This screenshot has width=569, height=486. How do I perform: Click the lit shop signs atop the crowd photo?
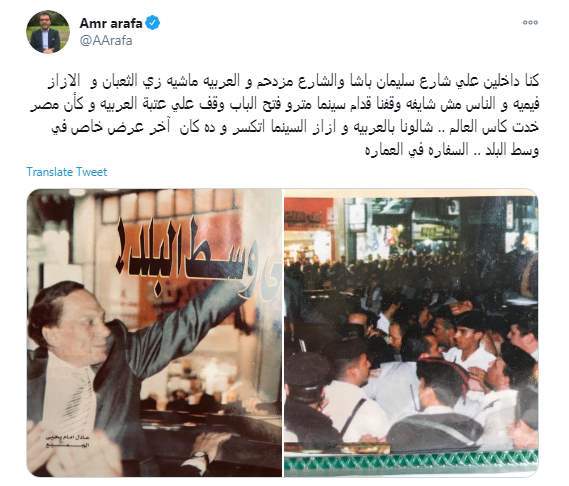click(434, 229)
